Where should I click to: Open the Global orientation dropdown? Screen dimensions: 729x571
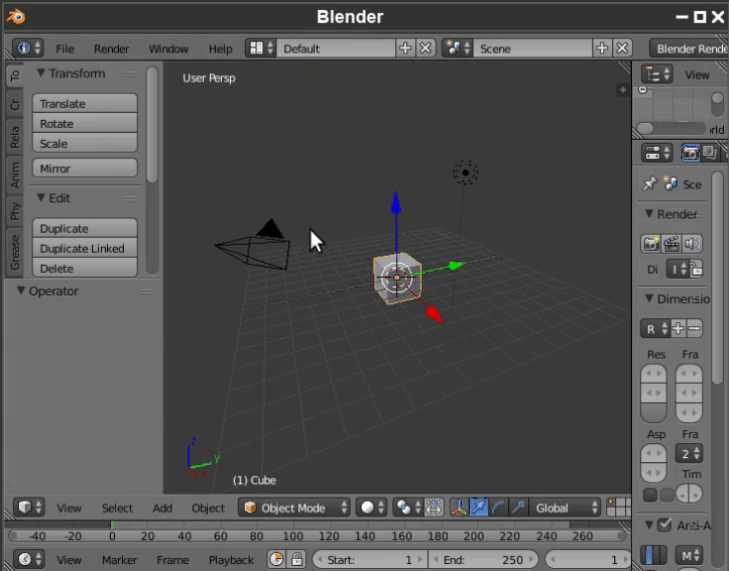coord(564,507)
